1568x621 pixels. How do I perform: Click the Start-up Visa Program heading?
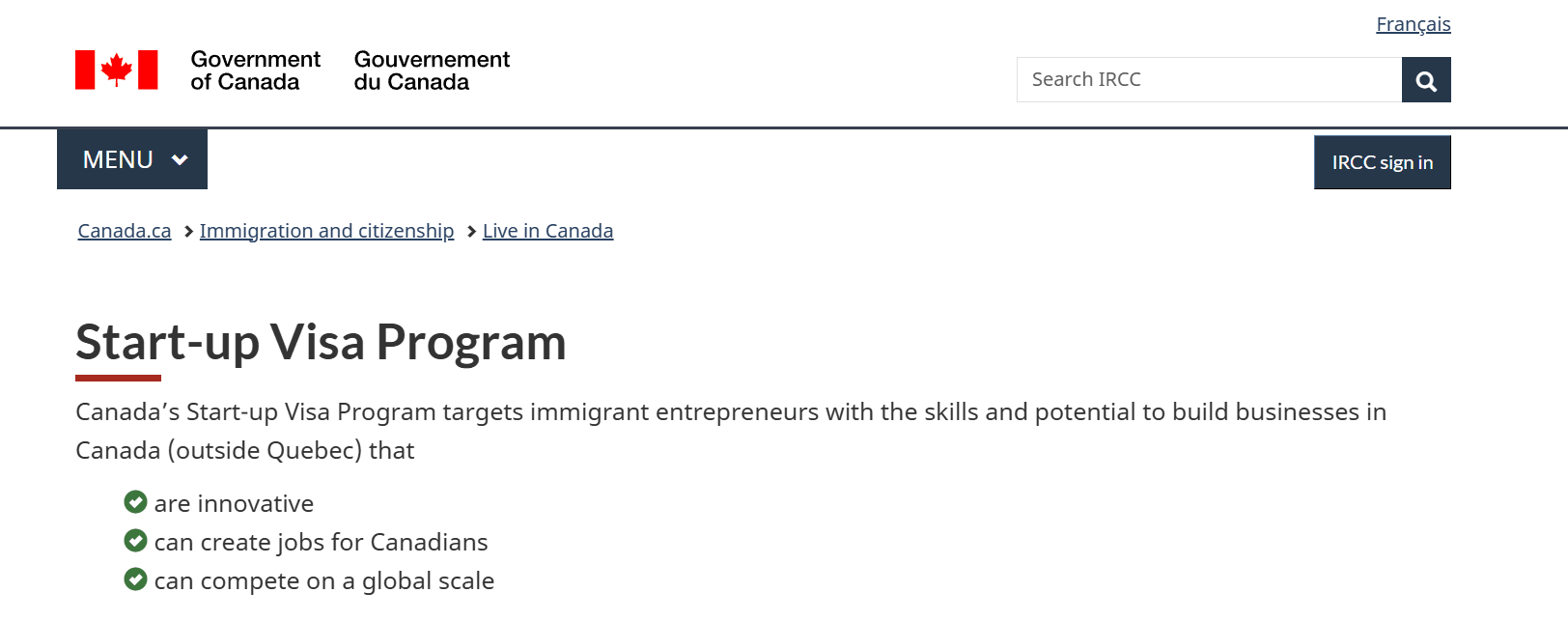[x=321, y=343]
